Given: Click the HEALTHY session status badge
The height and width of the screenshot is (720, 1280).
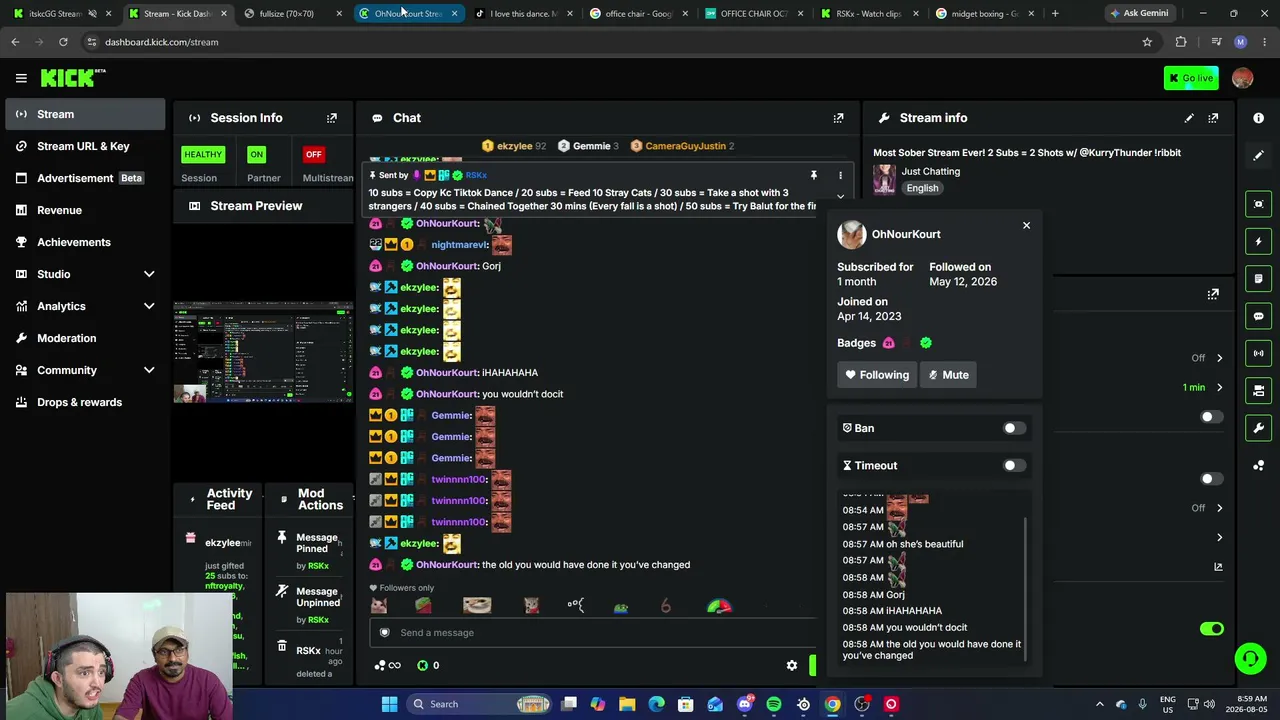Looking at the screenshot, I should point(203,154).
